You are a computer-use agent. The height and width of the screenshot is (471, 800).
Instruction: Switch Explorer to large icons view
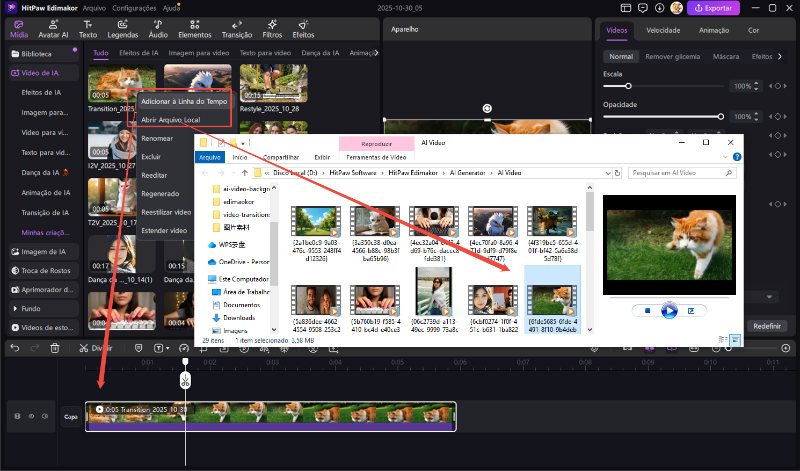point(735,339)
